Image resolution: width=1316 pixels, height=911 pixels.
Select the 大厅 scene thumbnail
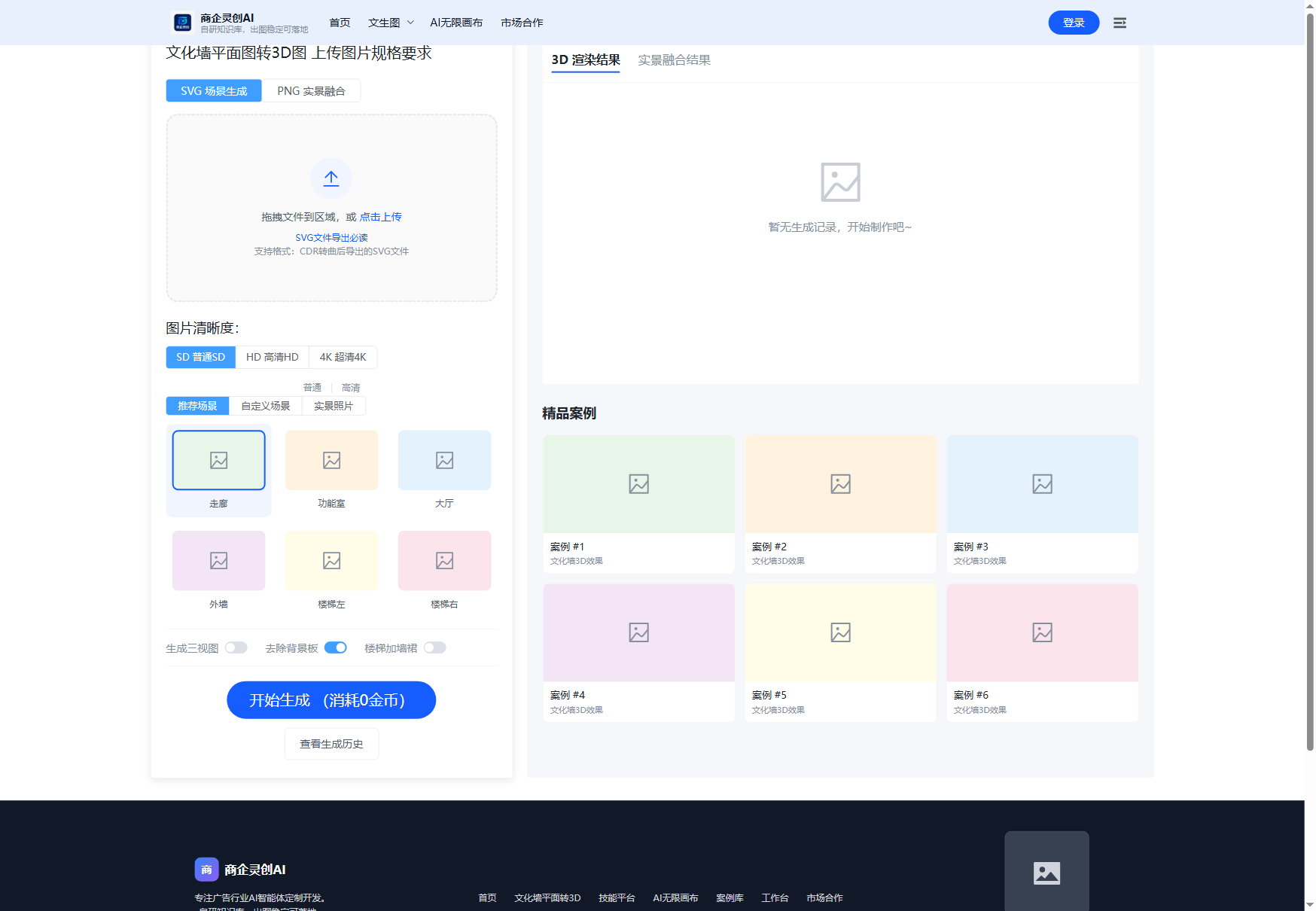pyautogui.click(x=444, y=460)
